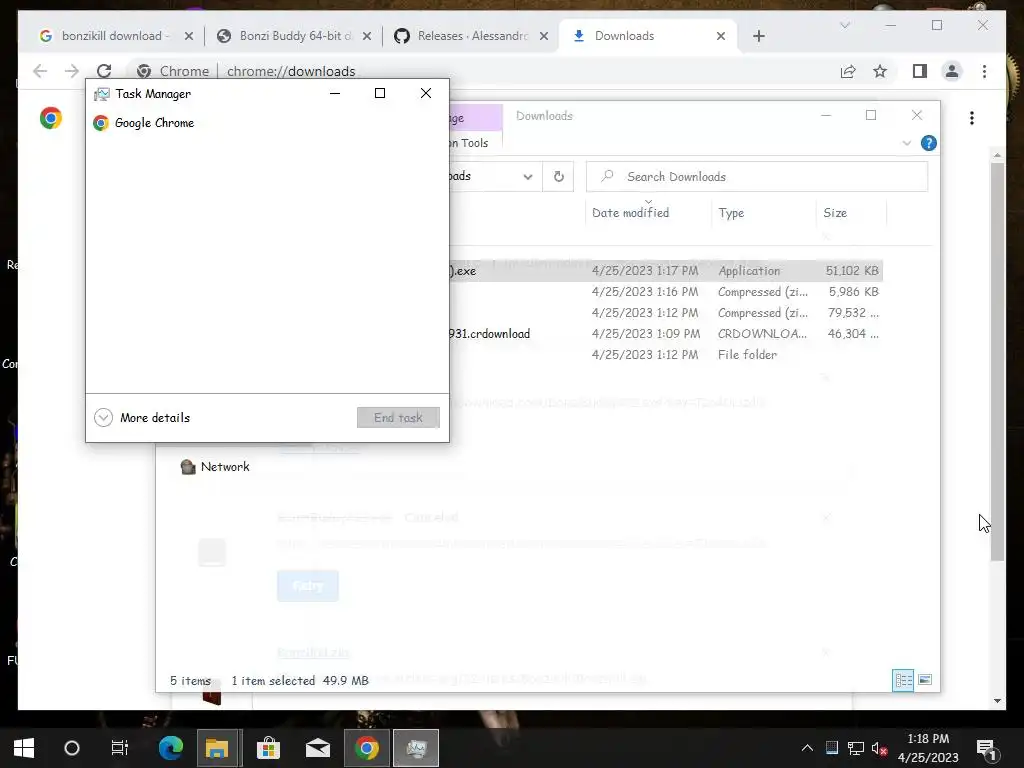Select the .exe Application file row
1024x768 pixels.
[x=665, y=270]
